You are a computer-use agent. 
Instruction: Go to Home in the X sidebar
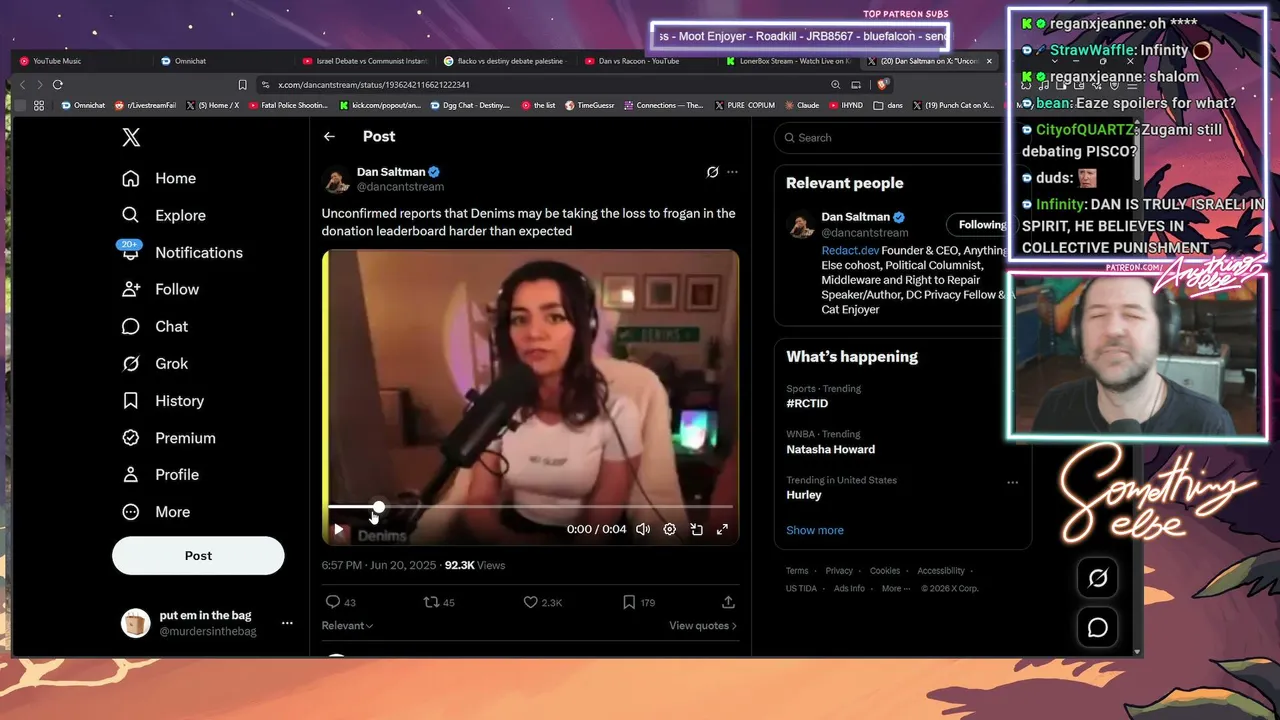(159, 178)
